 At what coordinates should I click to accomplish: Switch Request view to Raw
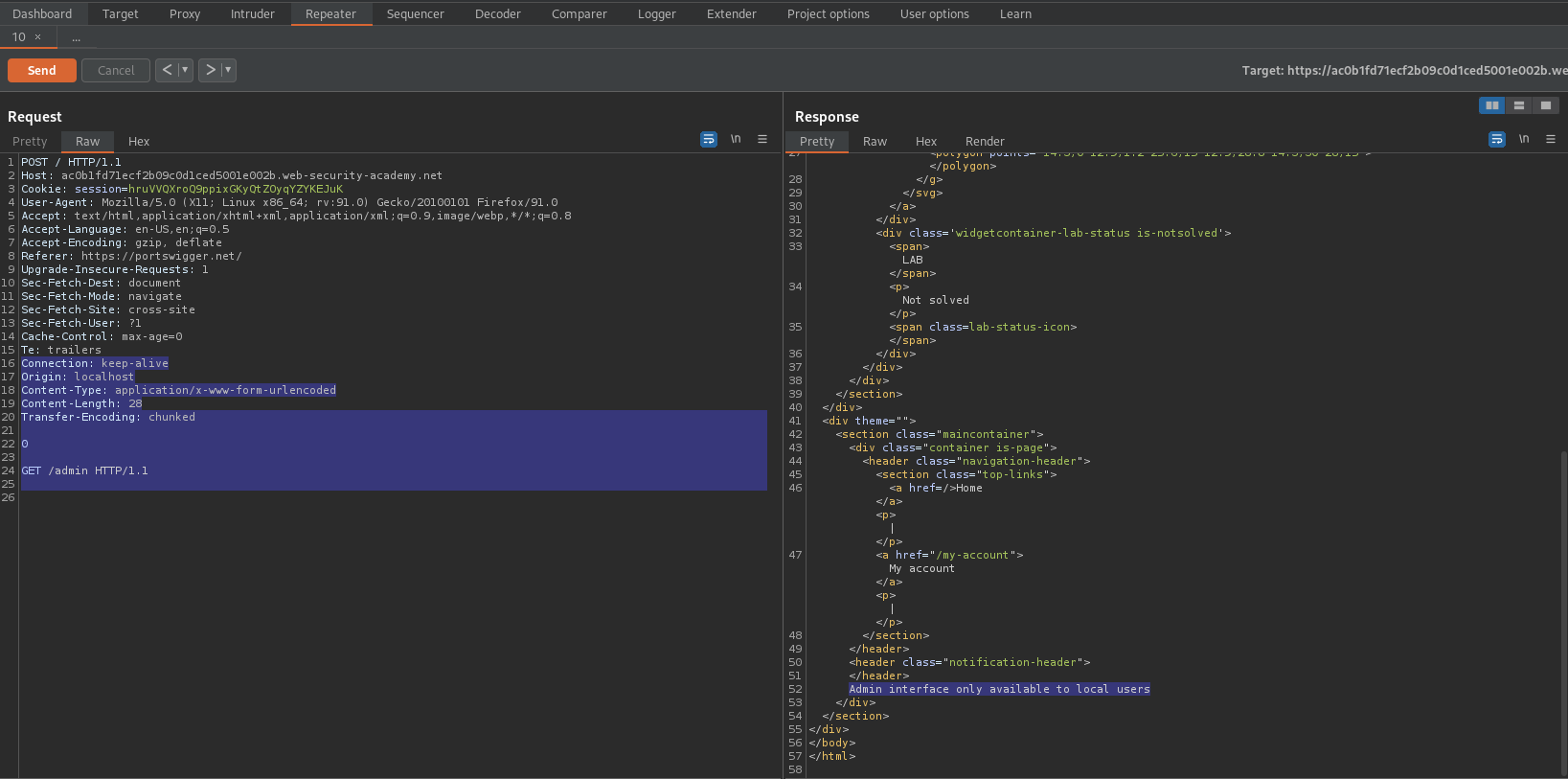pyautogui.click(x=88, y=141)
